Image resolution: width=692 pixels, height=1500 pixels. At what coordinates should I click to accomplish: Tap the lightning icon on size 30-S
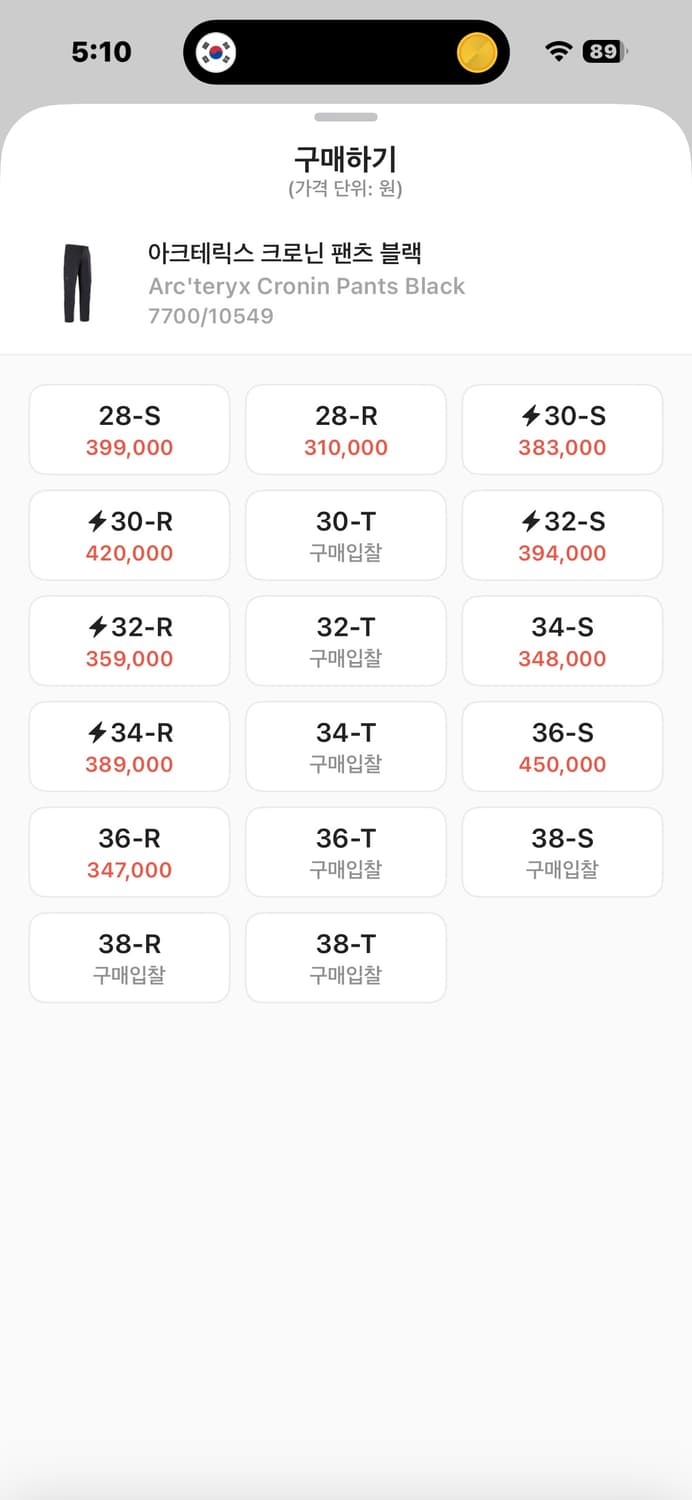(x=530, y=417)
